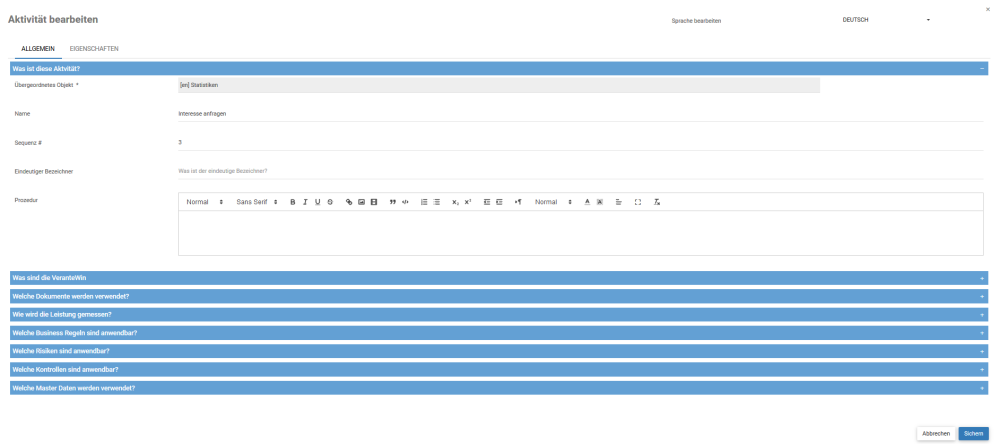Toggle underline formatting in the editor
Image resolution: width=1000 pixels, height=444 pixels.
click(x=317, y=202)
